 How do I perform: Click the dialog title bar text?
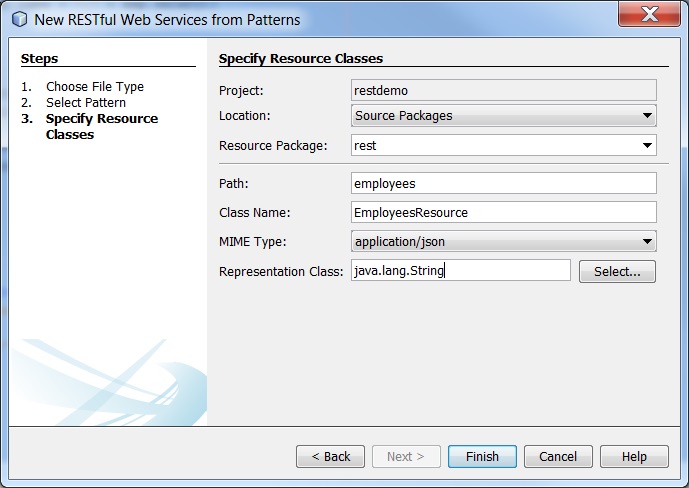(x=167, y=20)
